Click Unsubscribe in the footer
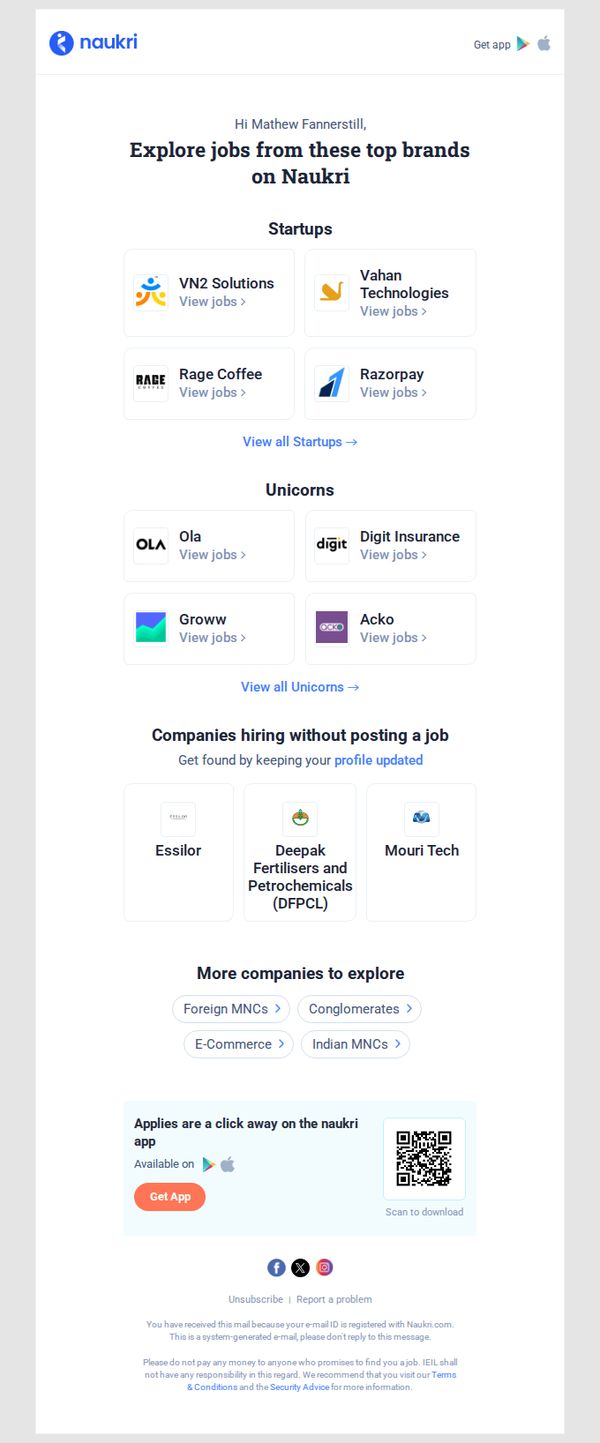 click(x=255, y=1299)
